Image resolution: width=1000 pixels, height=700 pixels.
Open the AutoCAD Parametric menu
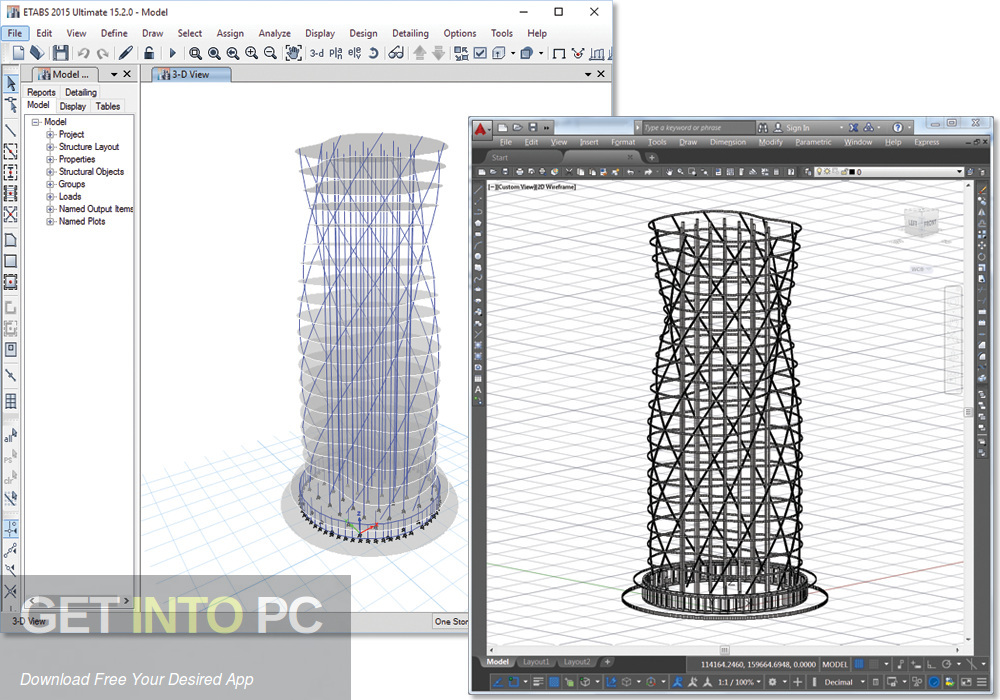[813, 142]
